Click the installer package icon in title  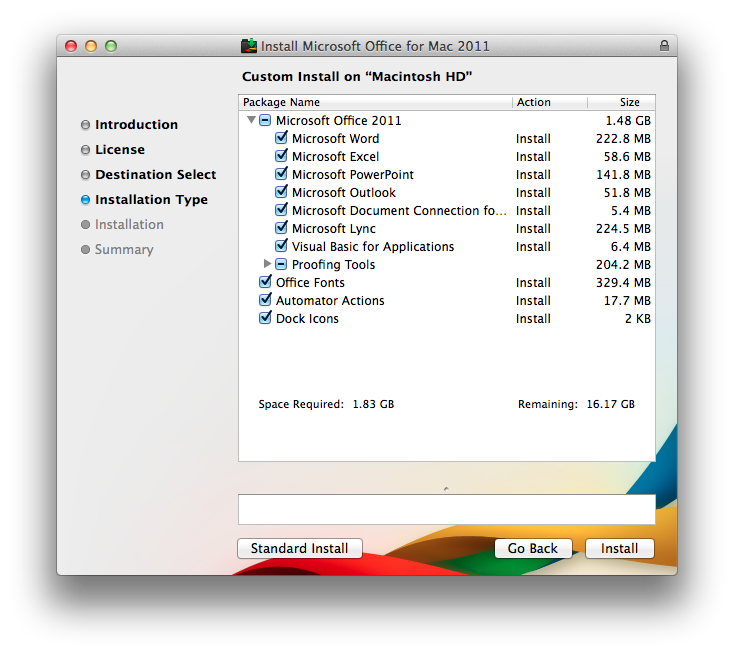point(249,46)
